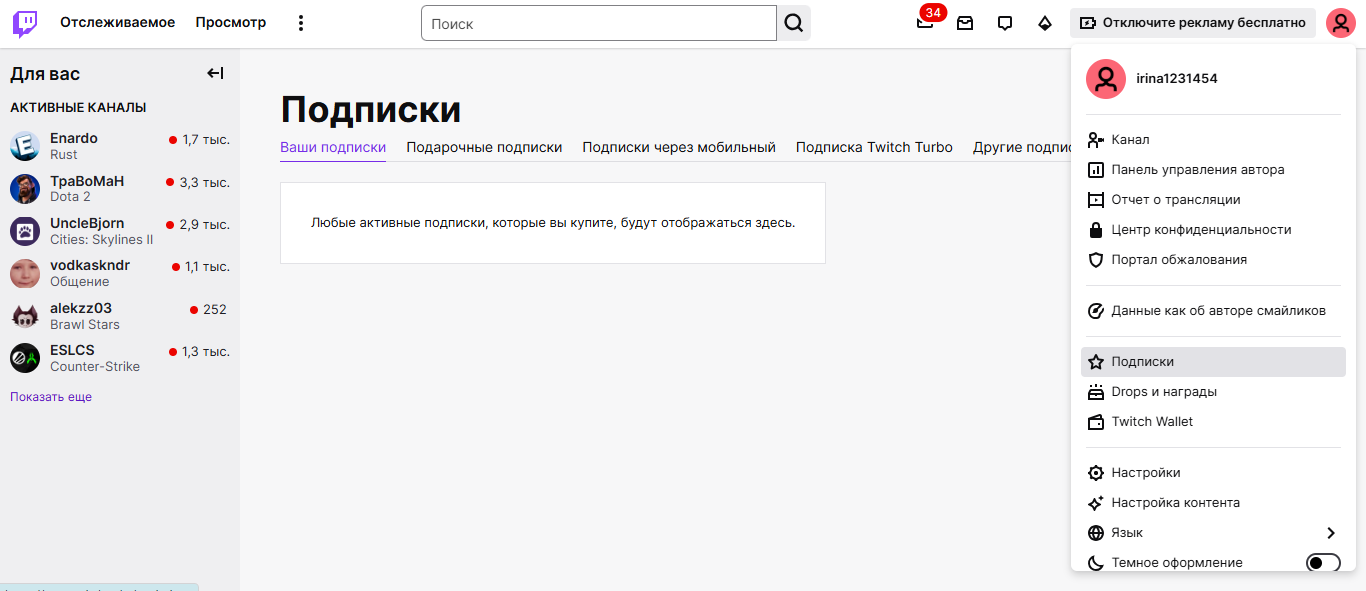This screenshot has height=591, width=1366.
Task: Click the Twitch logo home icon
Action: point(25,23)
